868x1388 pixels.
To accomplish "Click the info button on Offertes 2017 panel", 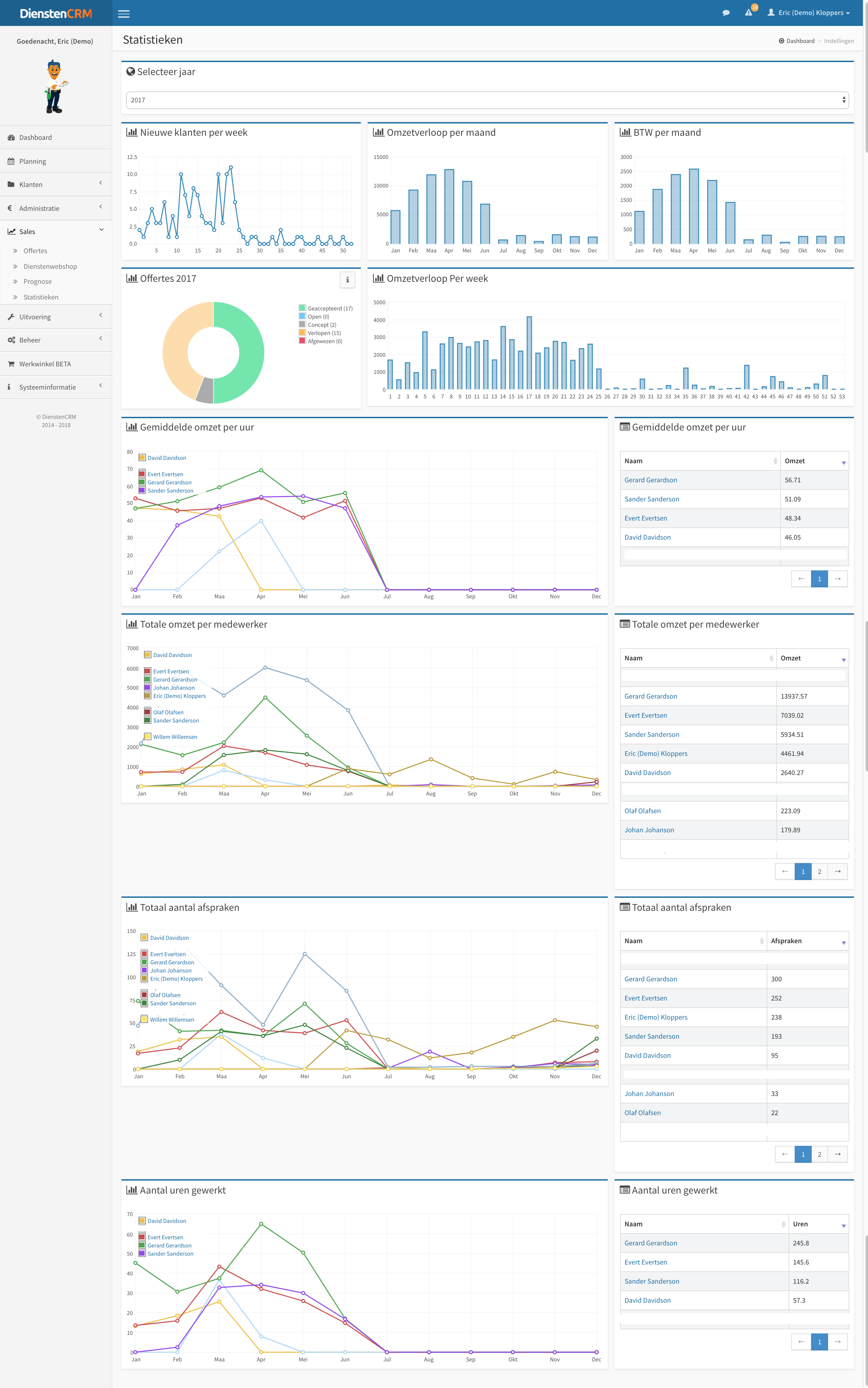I will coord(347,280).
